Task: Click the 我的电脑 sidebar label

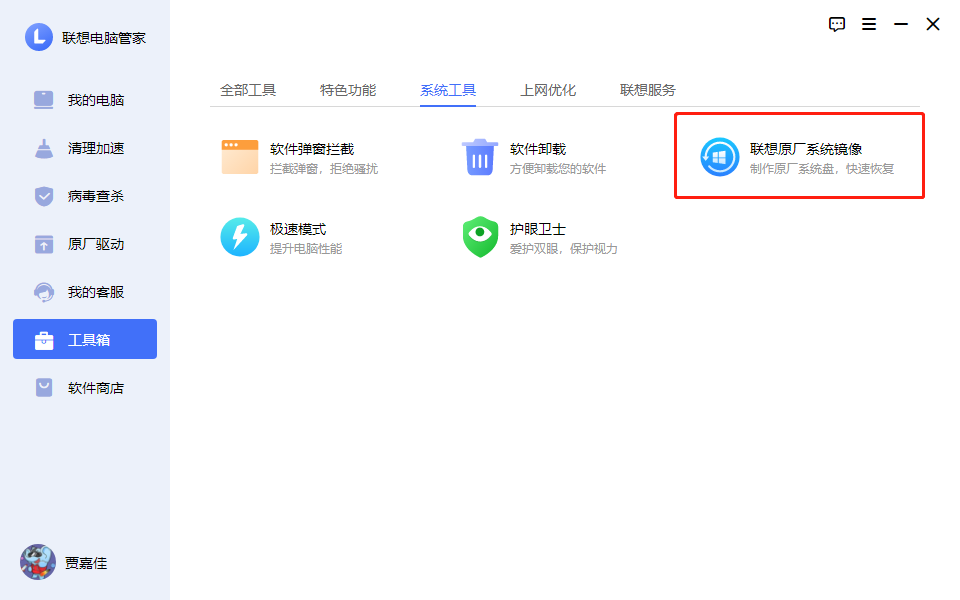Action: (96, 100)
